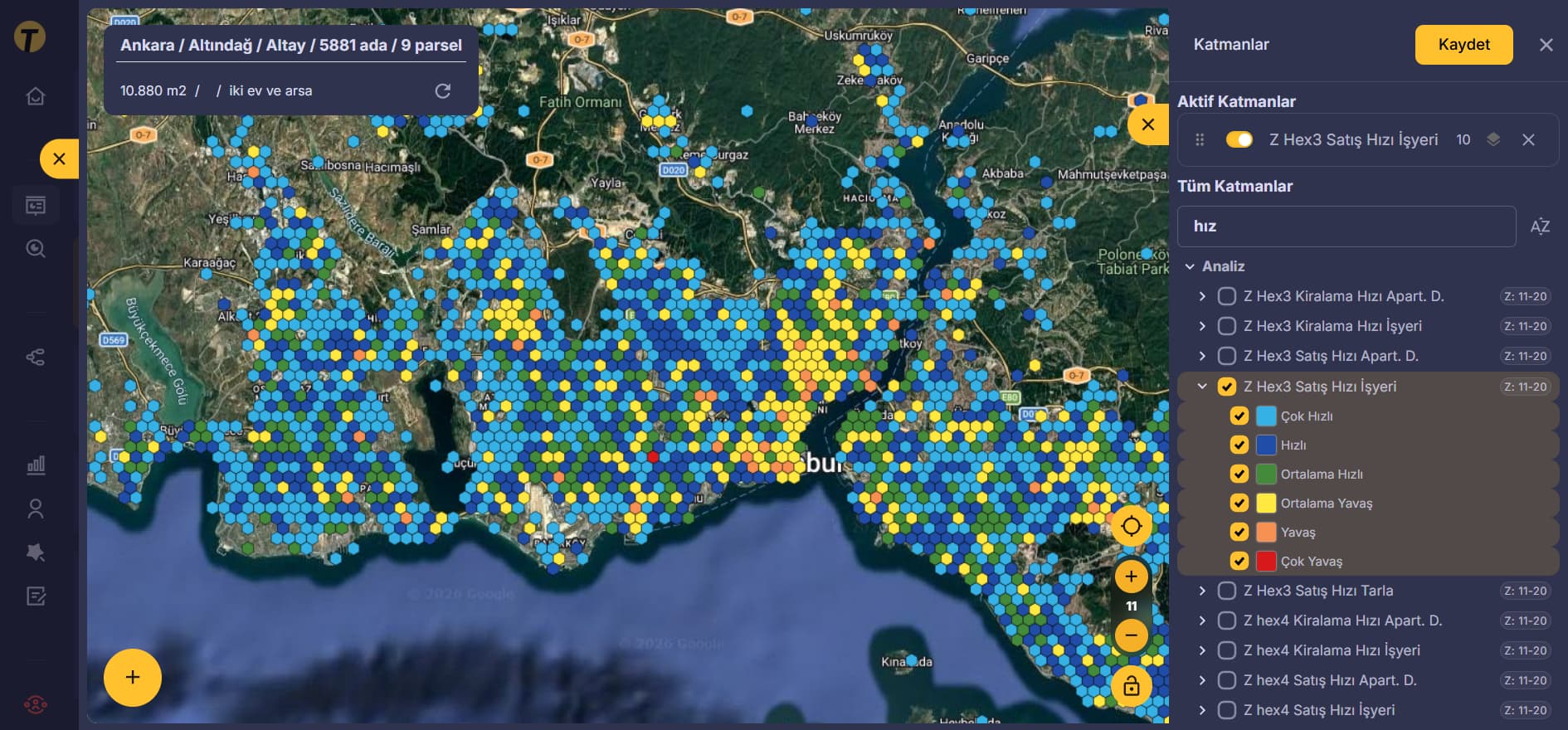This screenshot has width=1568, height=730.
Task: Expand Z Hex3 Kiralama Hızı İşyeri row
Action: tap(1202, 326)
